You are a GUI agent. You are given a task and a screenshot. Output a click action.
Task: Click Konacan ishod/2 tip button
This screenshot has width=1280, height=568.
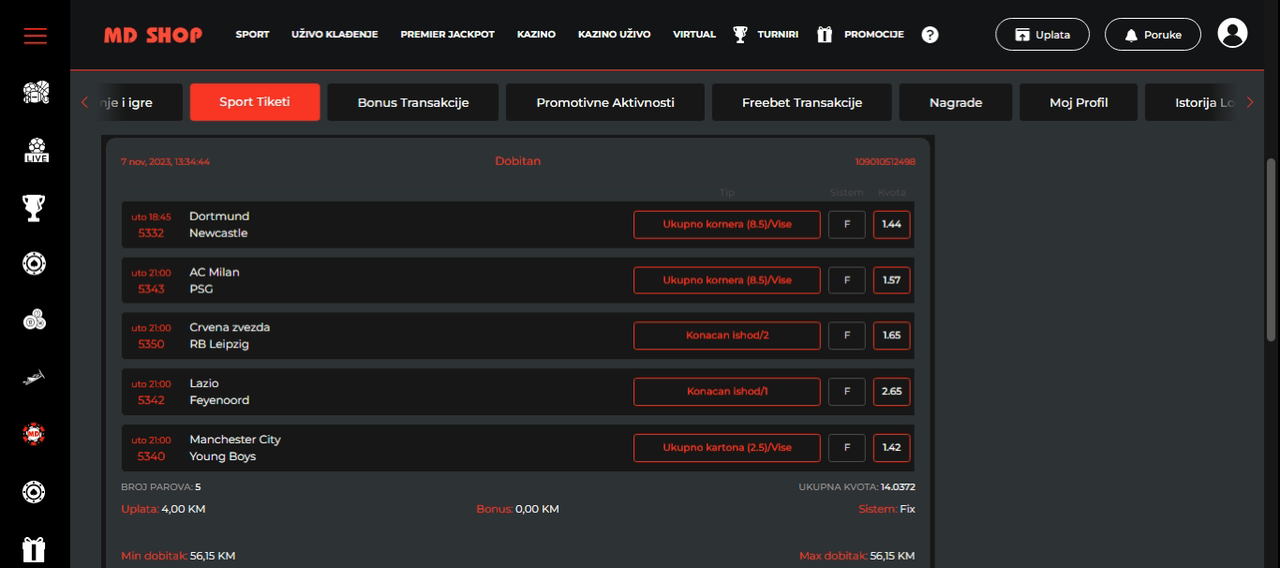727,335
